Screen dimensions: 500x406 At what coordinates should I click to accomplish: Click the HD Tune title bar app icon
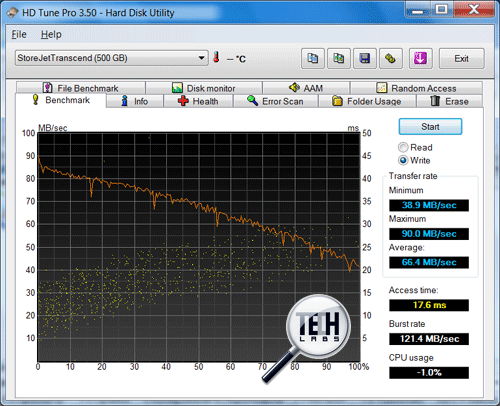click(12, 13)
